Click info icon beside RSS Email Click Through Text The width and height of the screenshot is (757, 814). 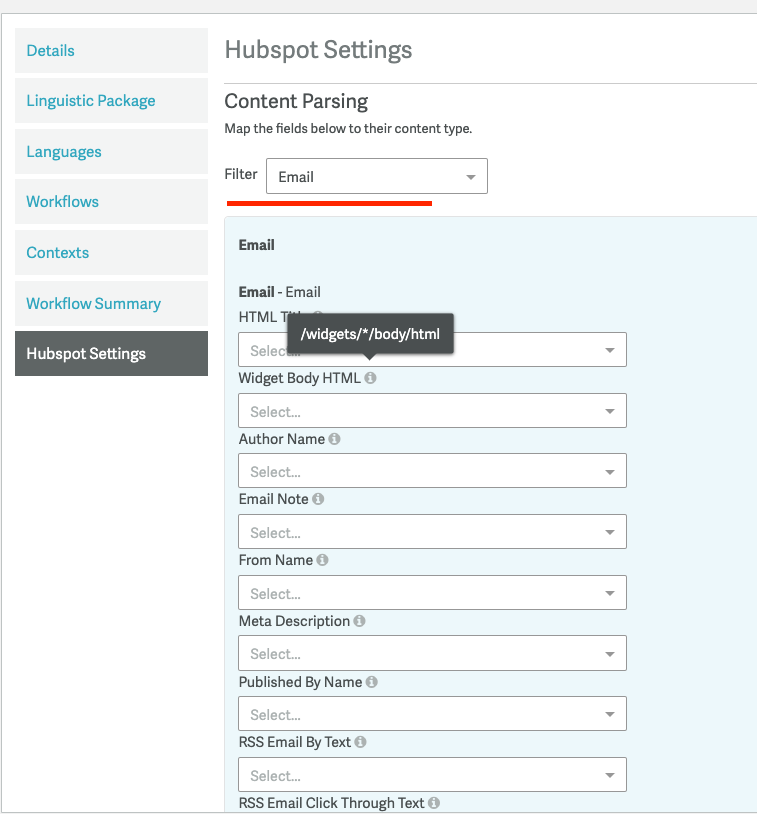click(x=434, y=803)
